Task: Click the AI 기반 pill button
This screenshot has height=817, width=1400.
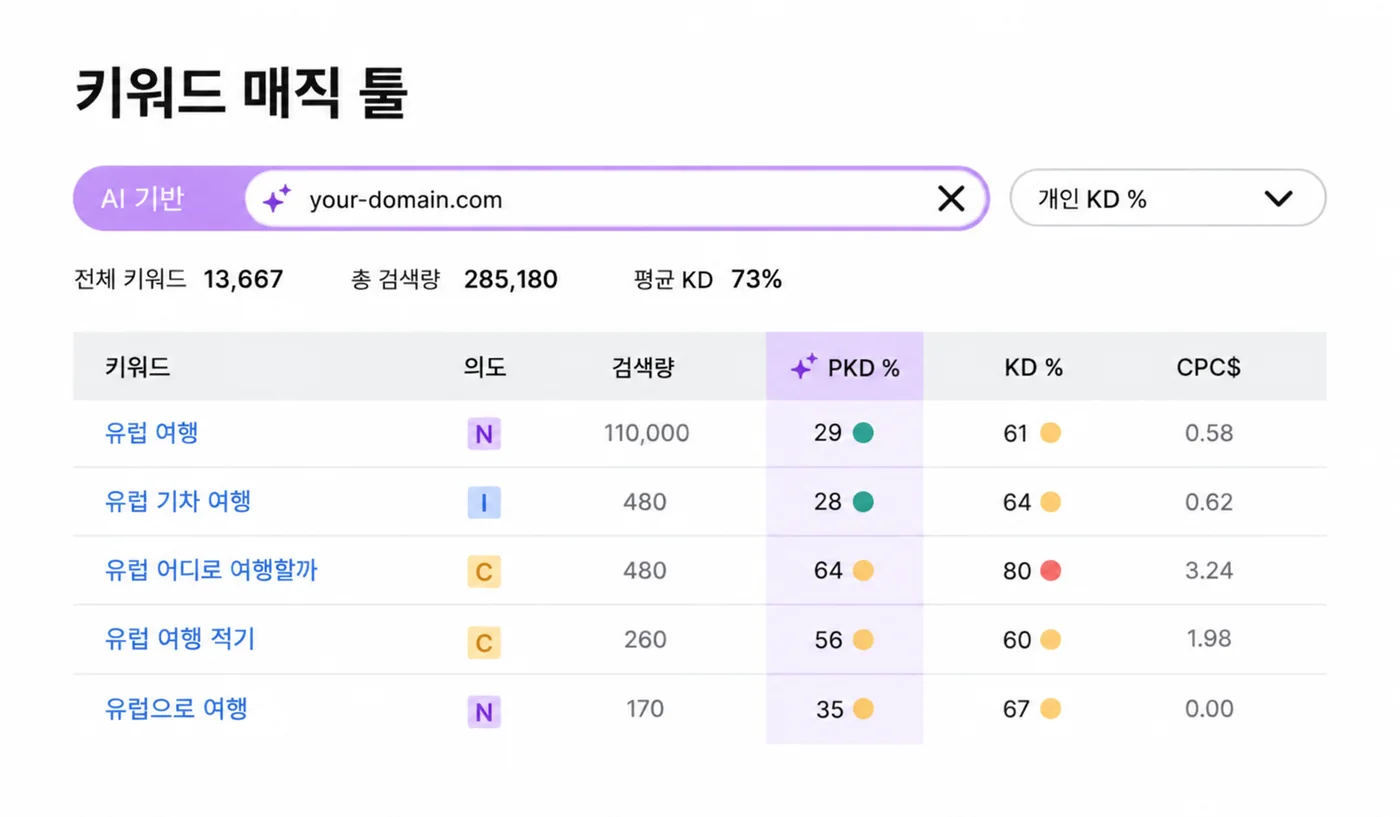Action: [142, 198]
